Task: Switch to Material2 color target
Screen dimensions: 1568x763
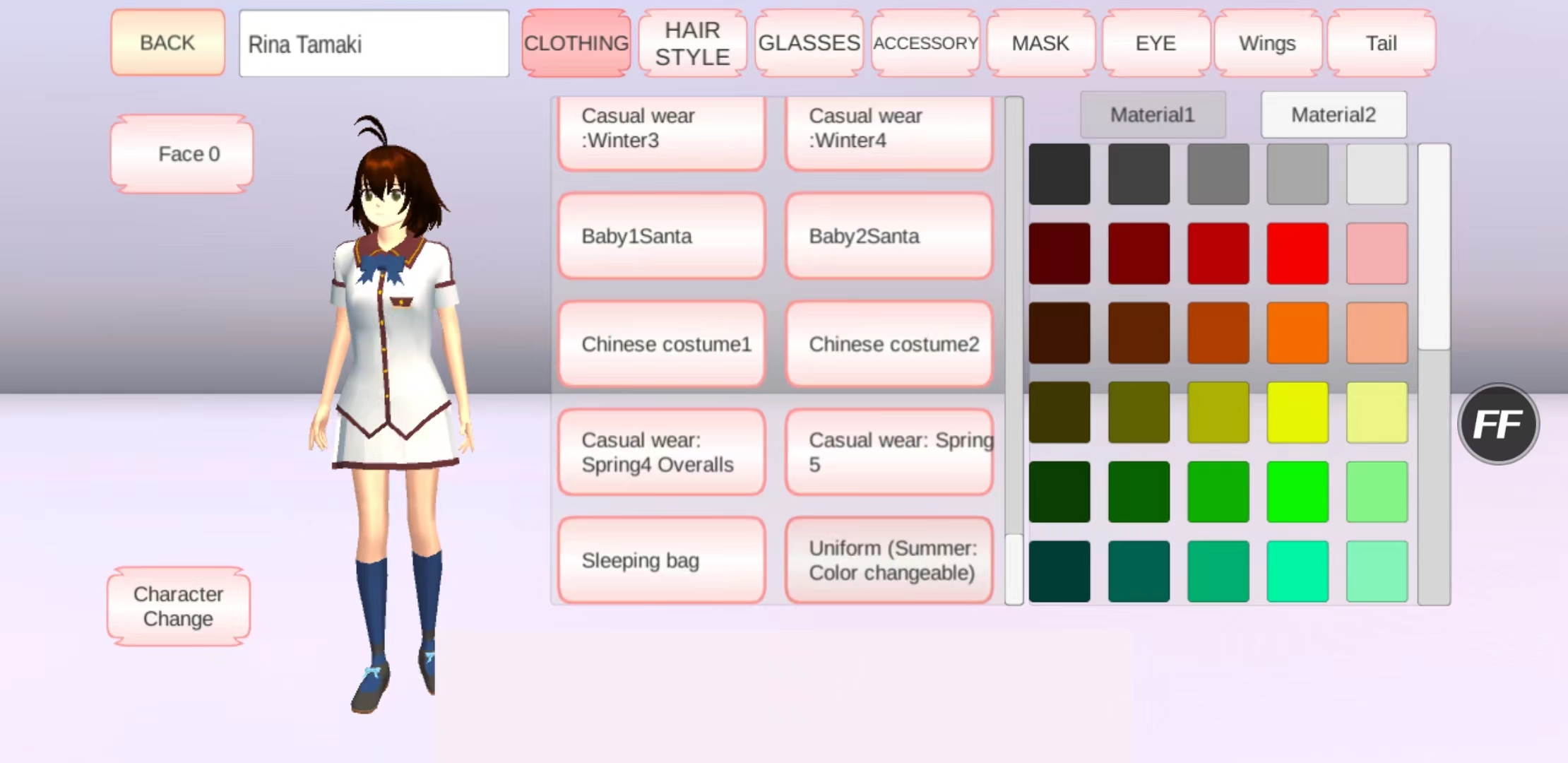Action: [x=1334, y=114]
